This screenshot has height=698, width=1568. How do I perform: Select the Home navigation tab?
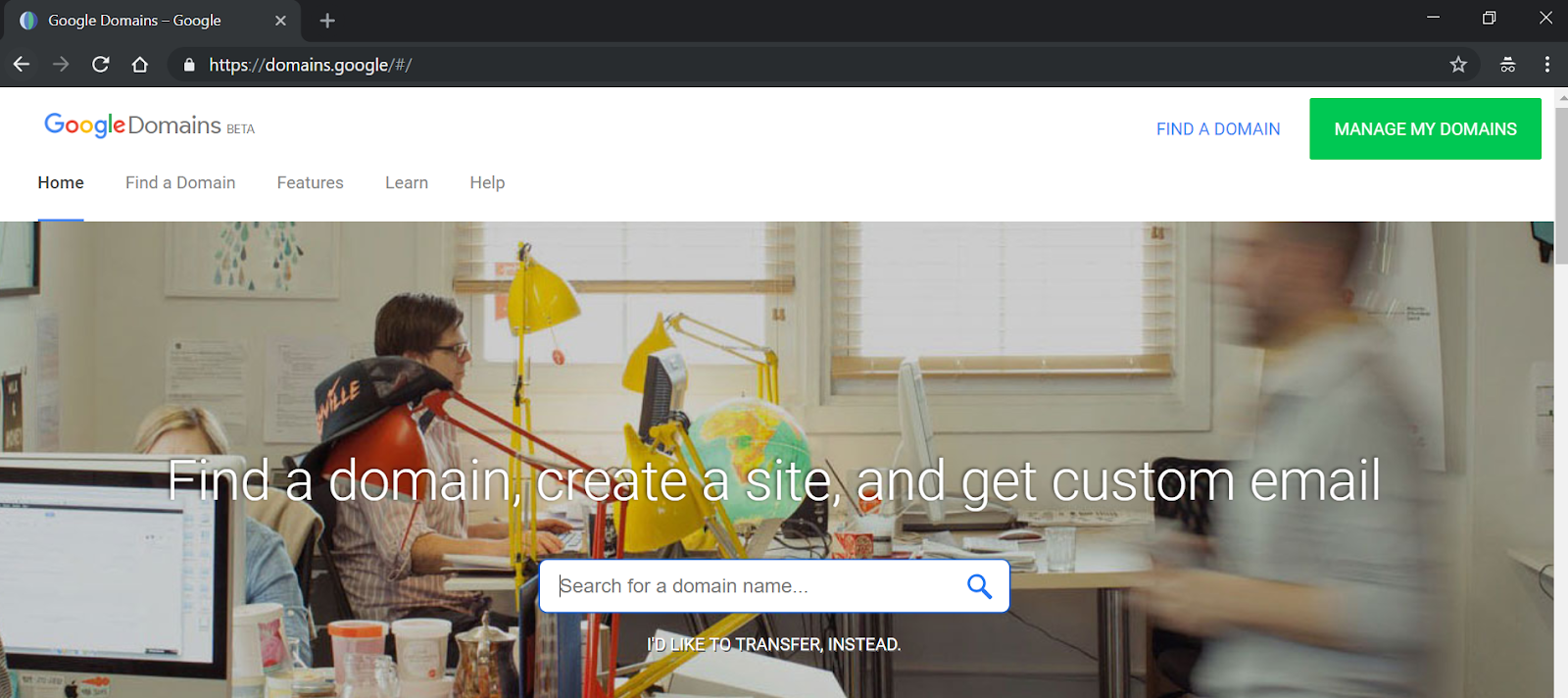tap(61, 183)
